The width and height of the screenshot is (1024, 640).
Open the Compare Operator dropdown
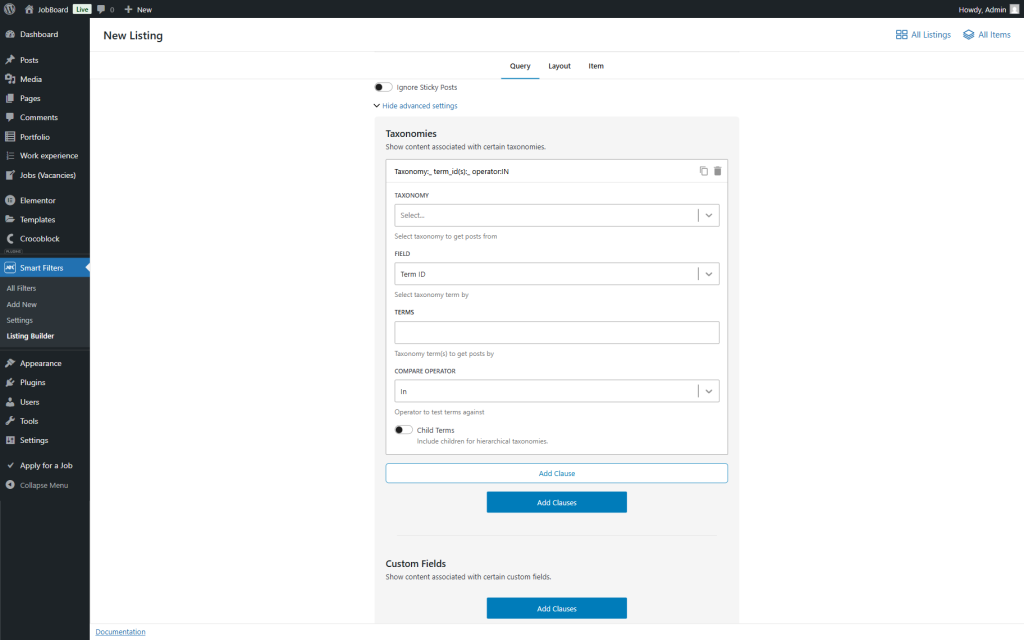[556, 391]
